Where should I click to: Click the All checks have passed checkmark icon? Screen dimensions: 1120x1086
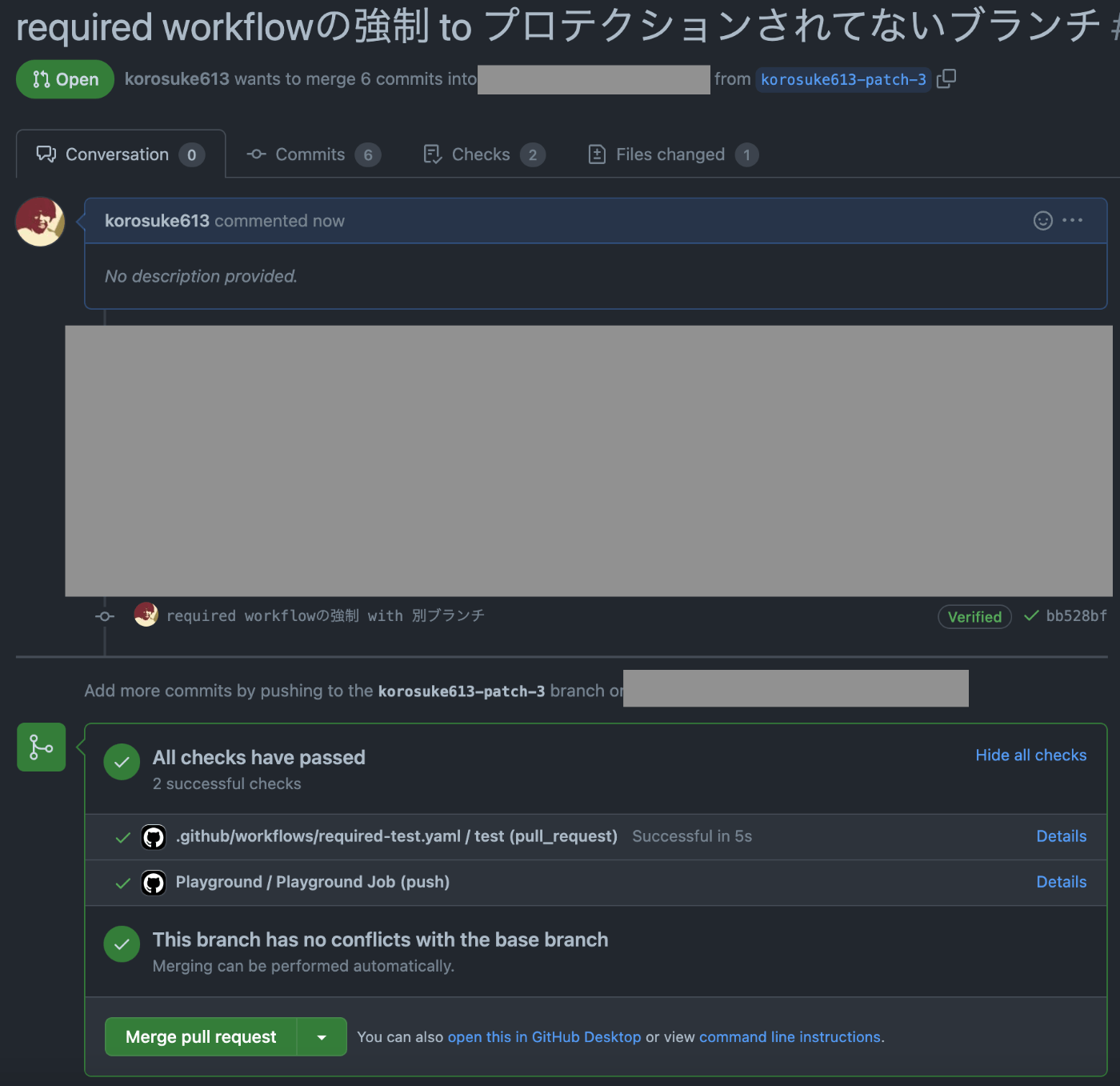(122, 763)
